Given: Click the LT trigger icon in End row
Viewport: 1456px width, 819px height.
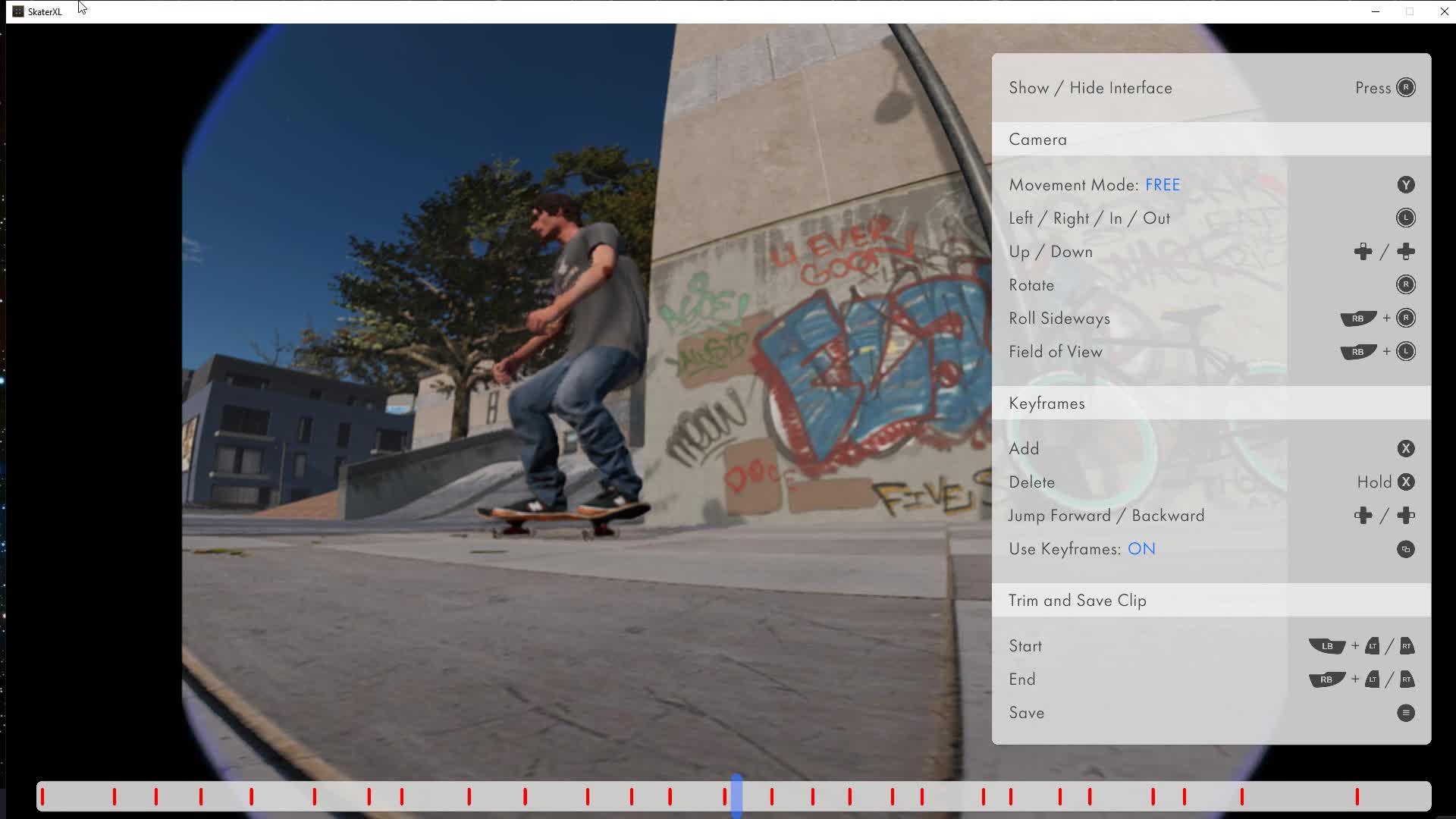Looking at the screenshot, I should (x=1372, y=679).
